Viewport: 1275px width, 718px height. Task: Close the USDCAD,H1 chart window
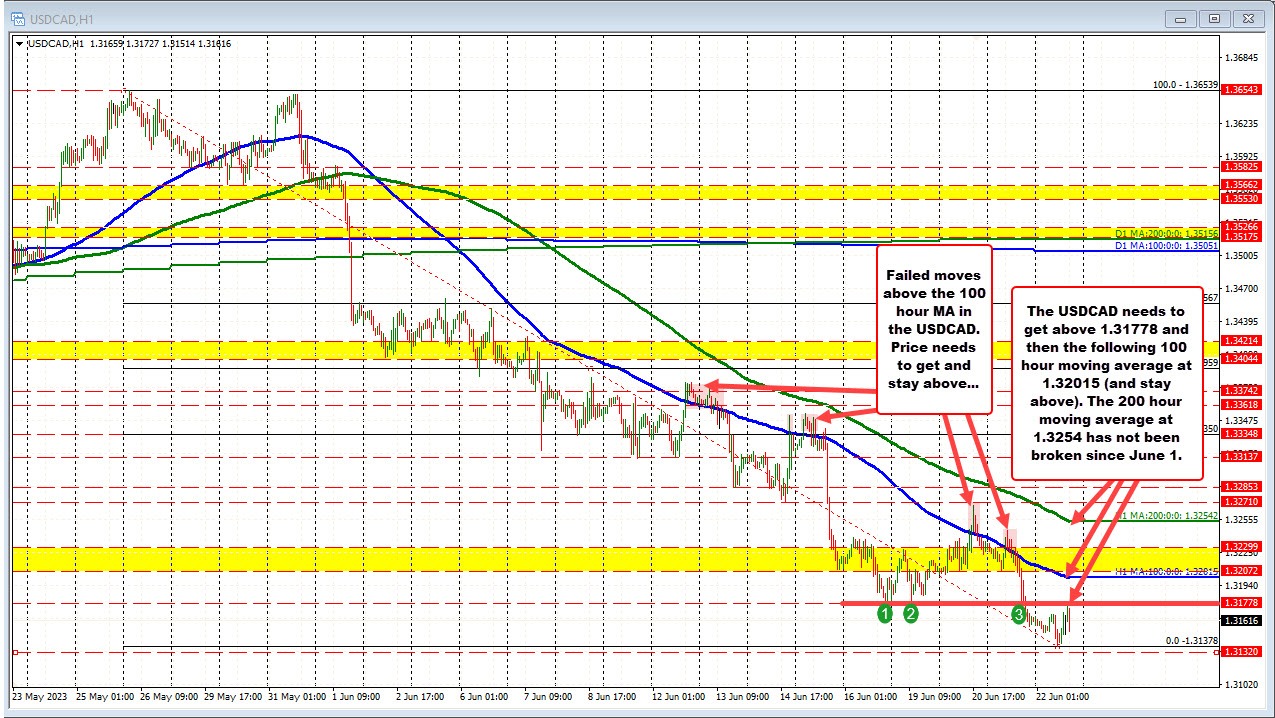point(1246,17)
